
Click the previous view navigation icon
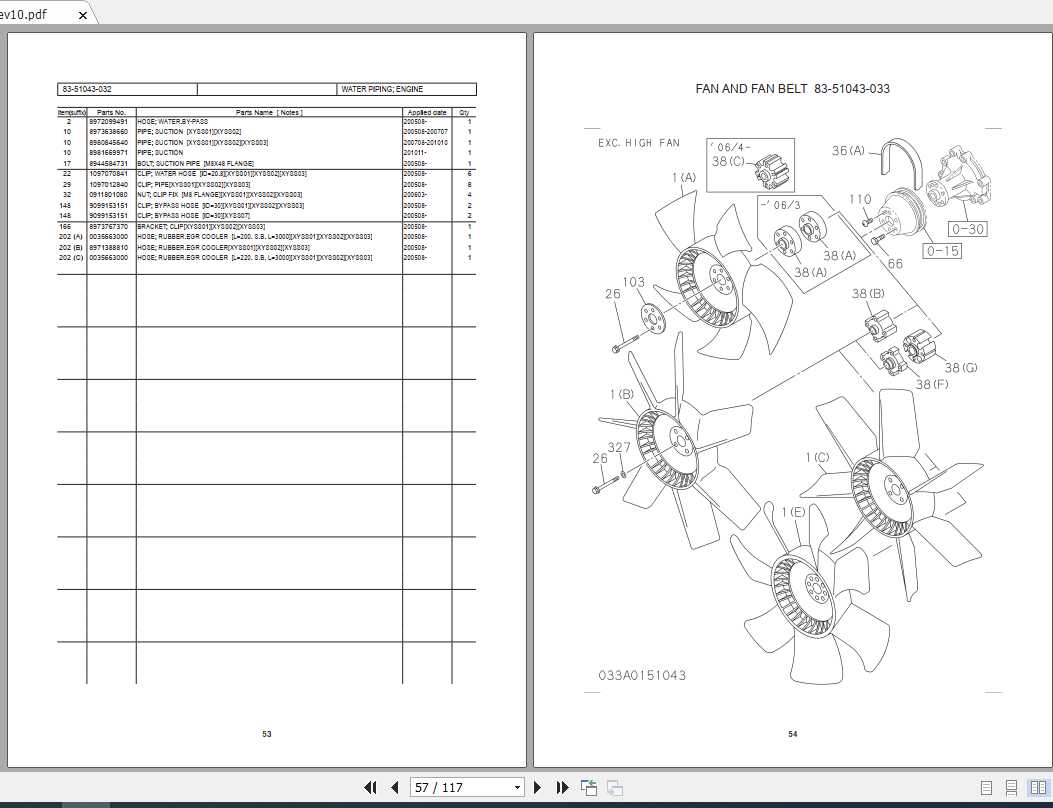(589, 787)
